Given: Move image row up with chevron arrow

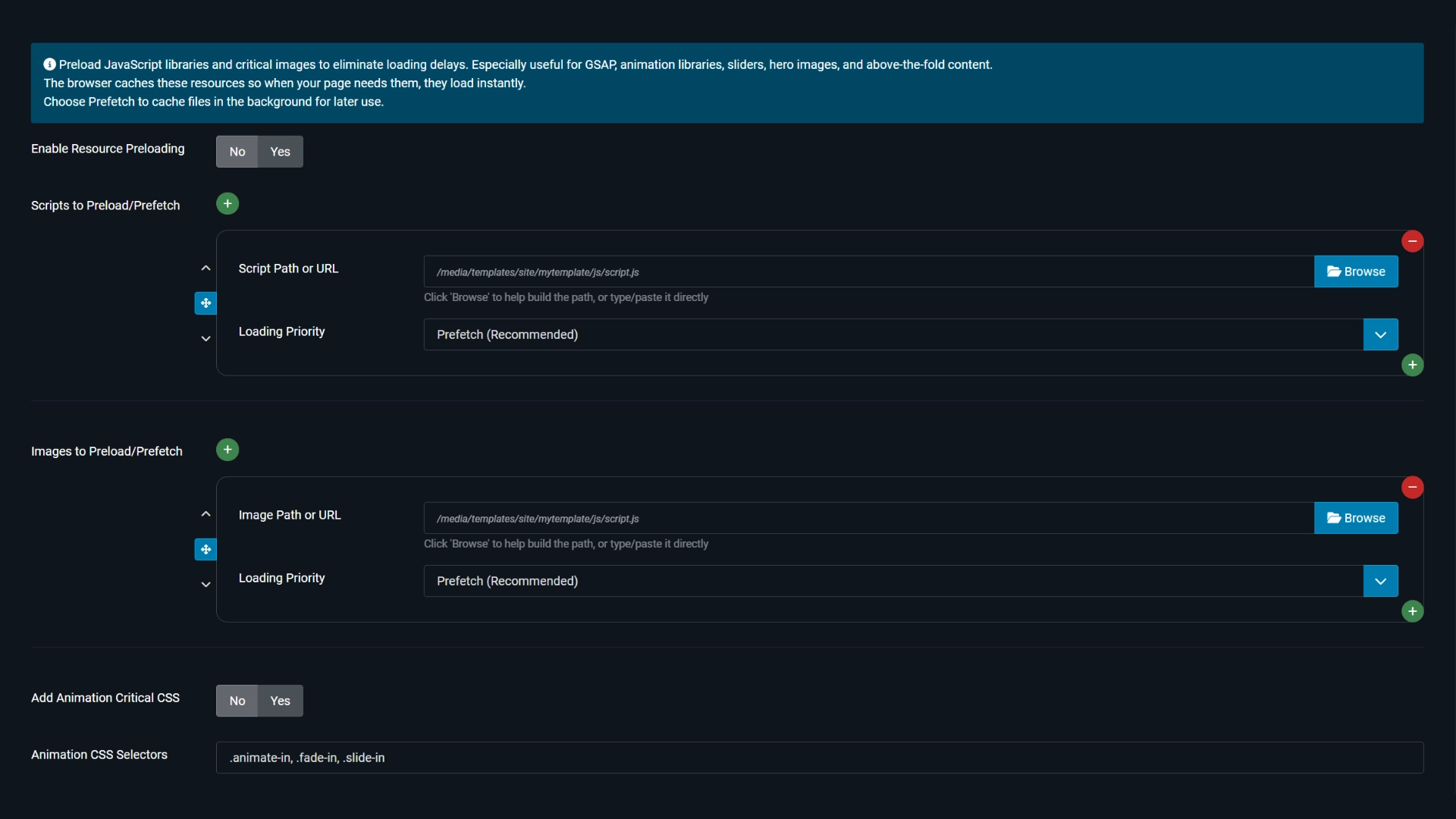Looking at the screenshot, I should (206, 514).
